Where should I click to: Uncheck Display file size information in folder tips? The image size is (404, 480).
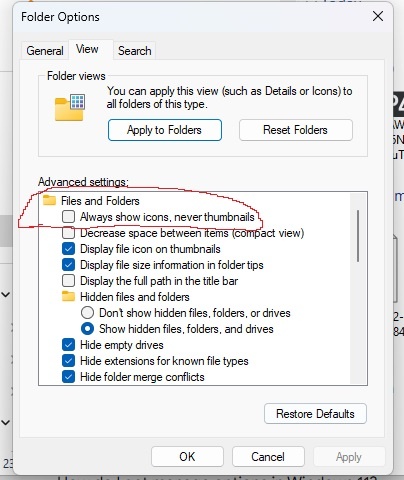[x=69, y=265]
